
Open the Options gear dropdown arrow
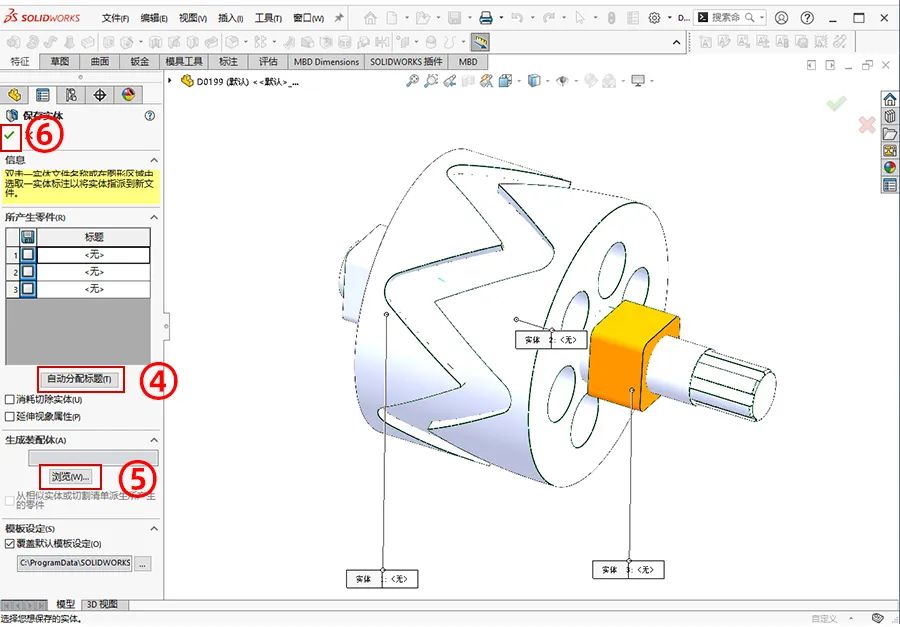(x=669, y=18)
